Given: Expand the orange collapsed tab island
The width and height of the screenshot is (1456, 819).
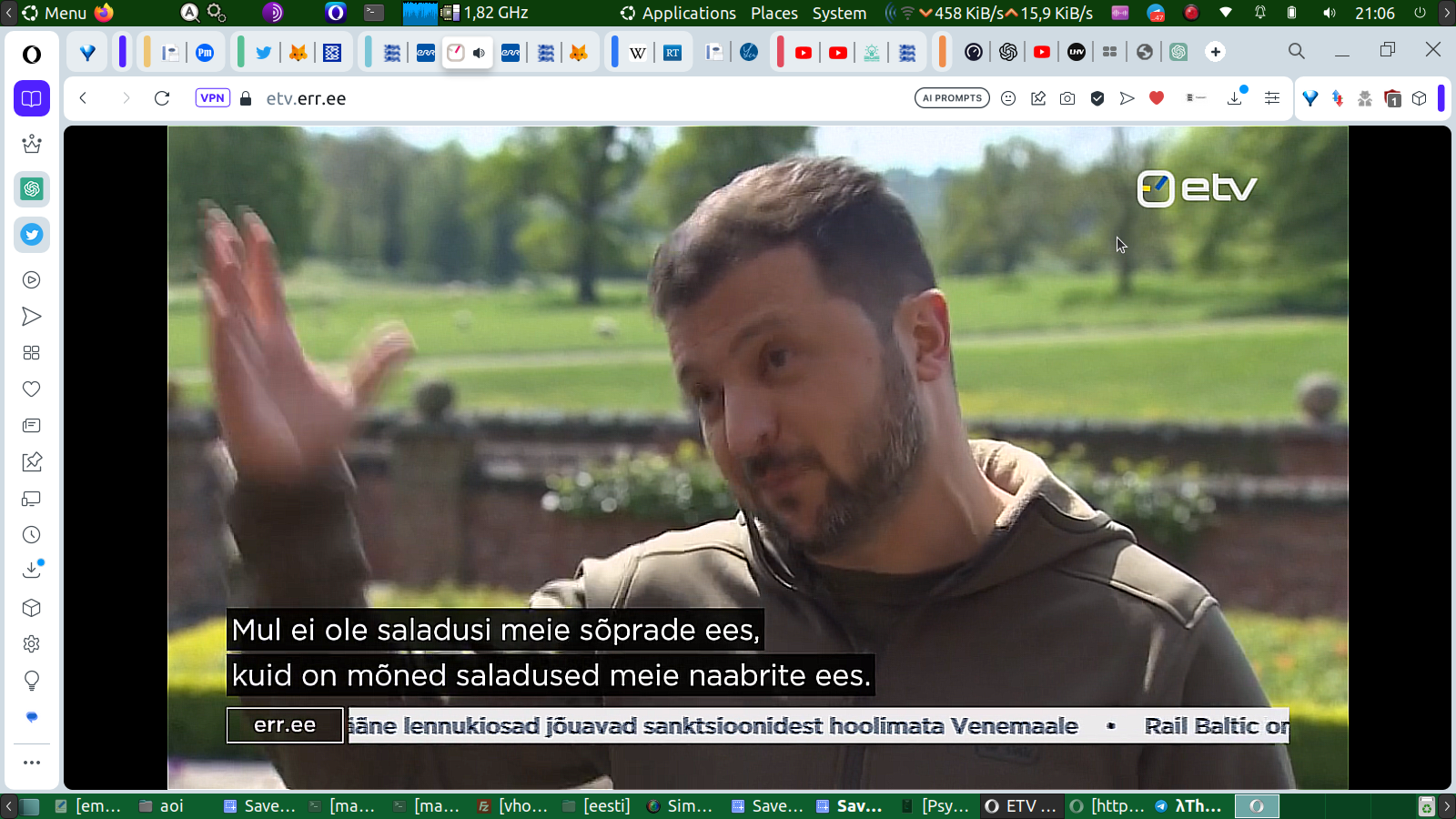Looking at the screenshot, I should [x=942, y=52].
